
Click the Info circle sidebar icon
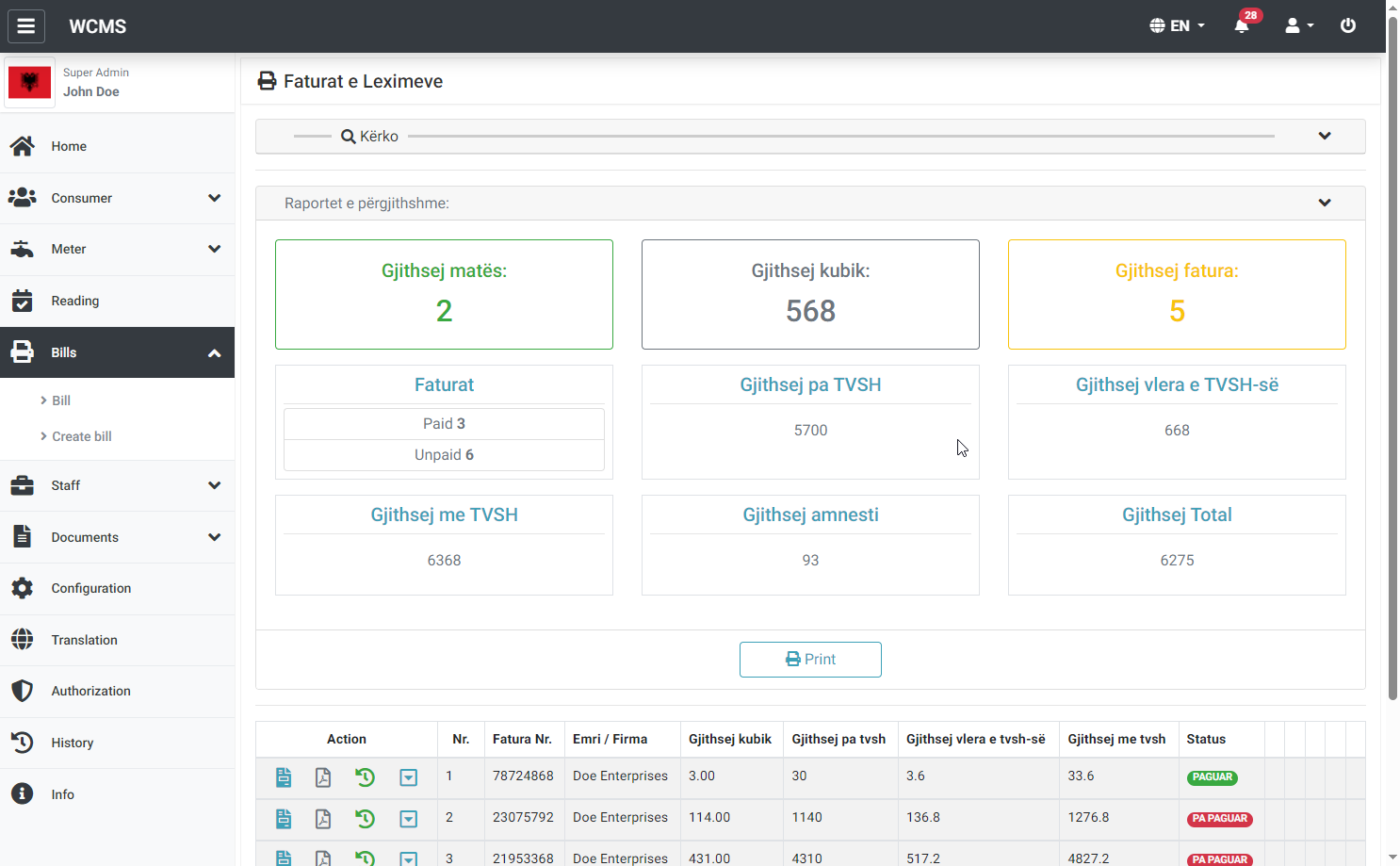(x=22, y=793)
